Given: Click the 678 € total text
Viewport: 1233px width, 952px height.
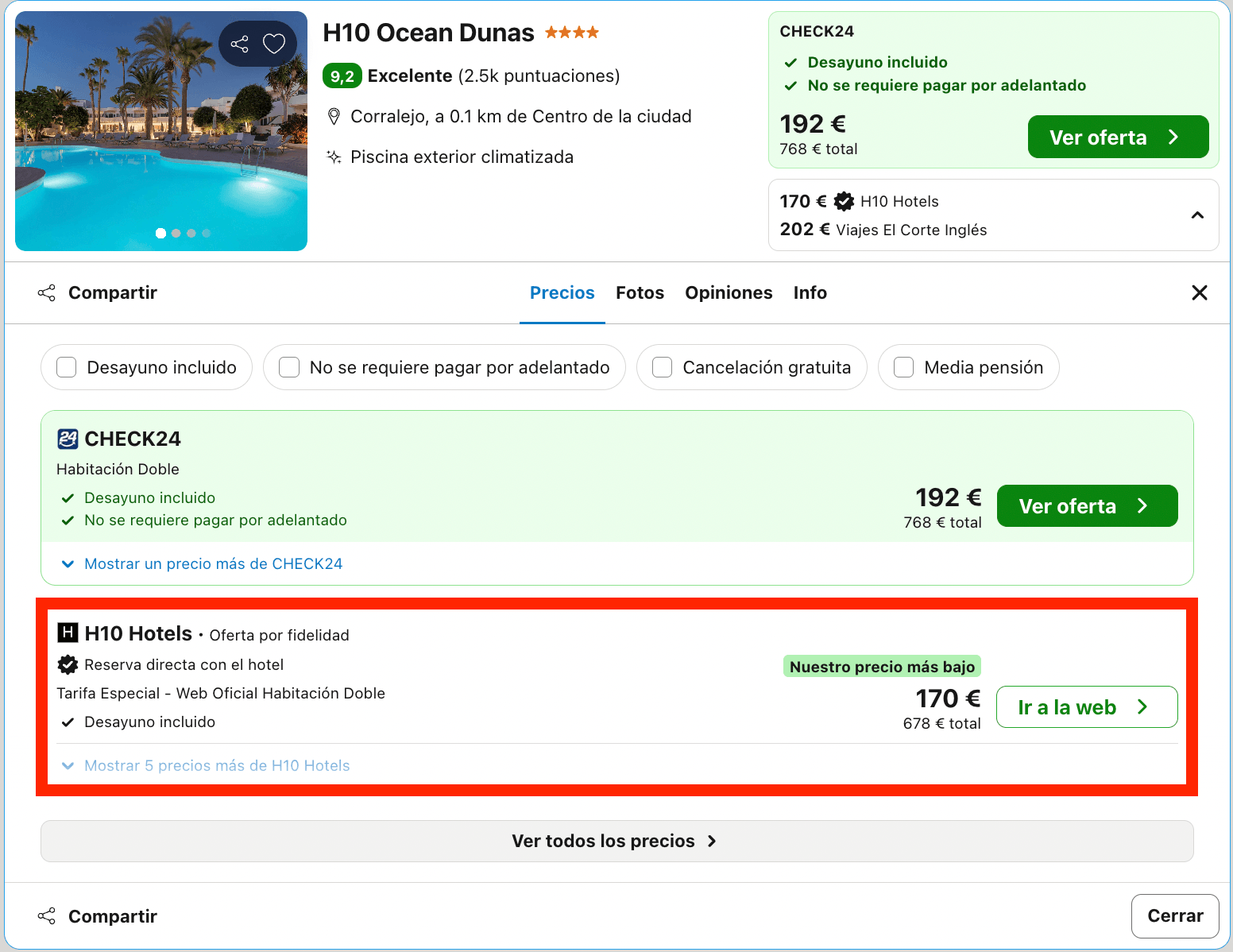Looking at the screenshot, I should (x=941, y=723).
